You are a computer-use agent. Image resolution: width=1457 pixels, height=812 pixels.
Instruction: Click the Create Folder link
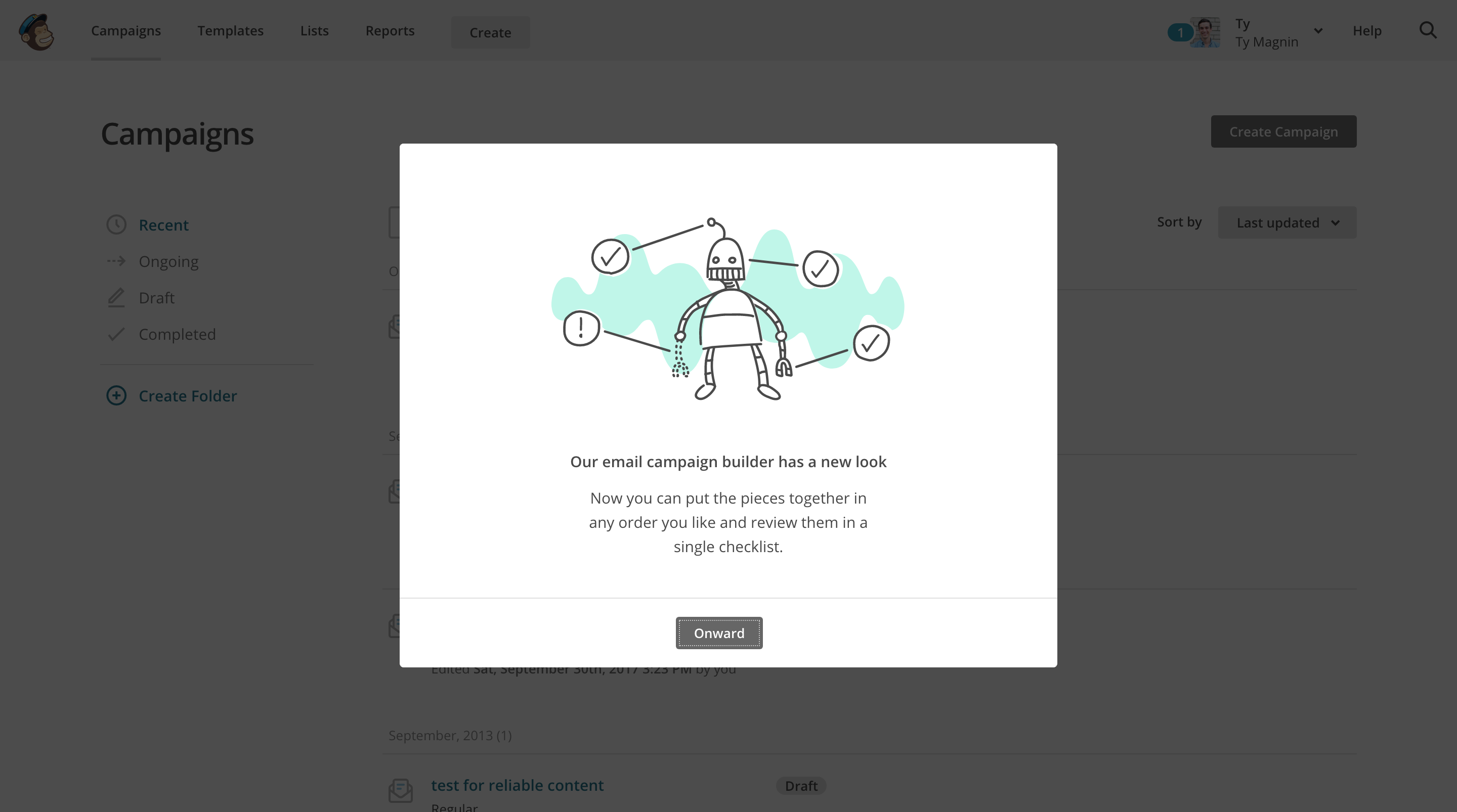pyautogui.click(x=188, y=396)
